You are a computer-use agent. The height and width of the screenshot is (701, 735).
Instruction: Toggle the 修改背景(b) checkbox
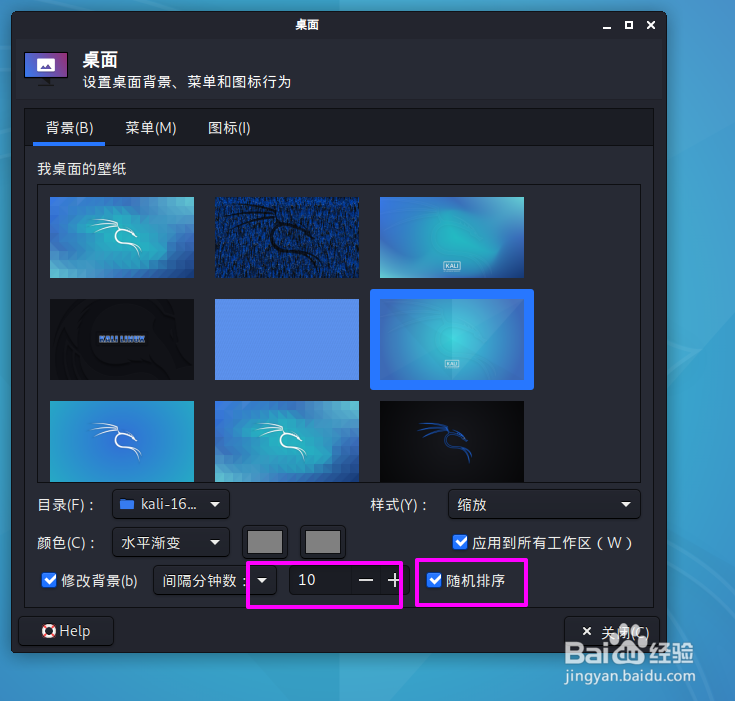(49, 580)
